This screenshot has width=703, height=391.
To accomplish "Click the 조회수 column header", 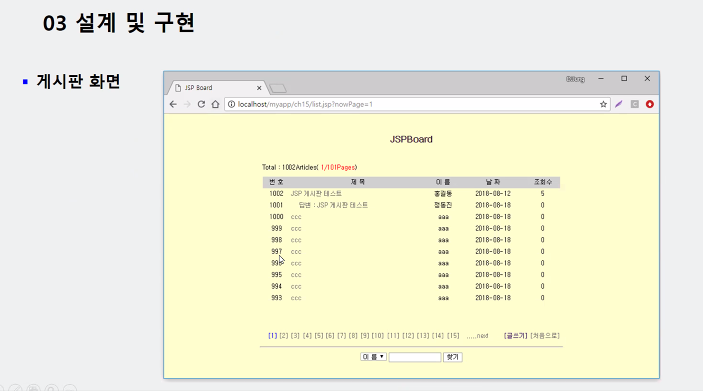I will point(542,182).
